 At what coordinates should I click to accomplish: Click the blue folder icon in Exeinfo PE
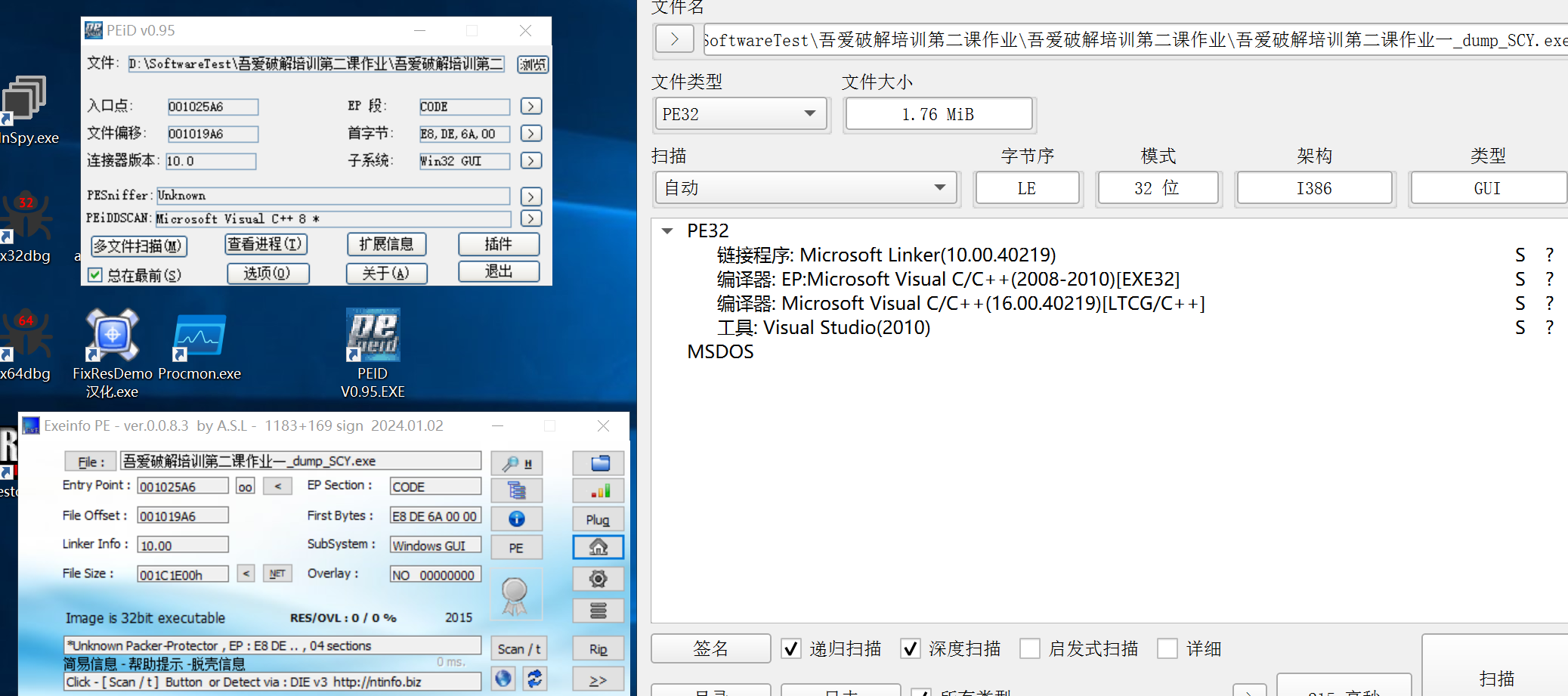599,463
